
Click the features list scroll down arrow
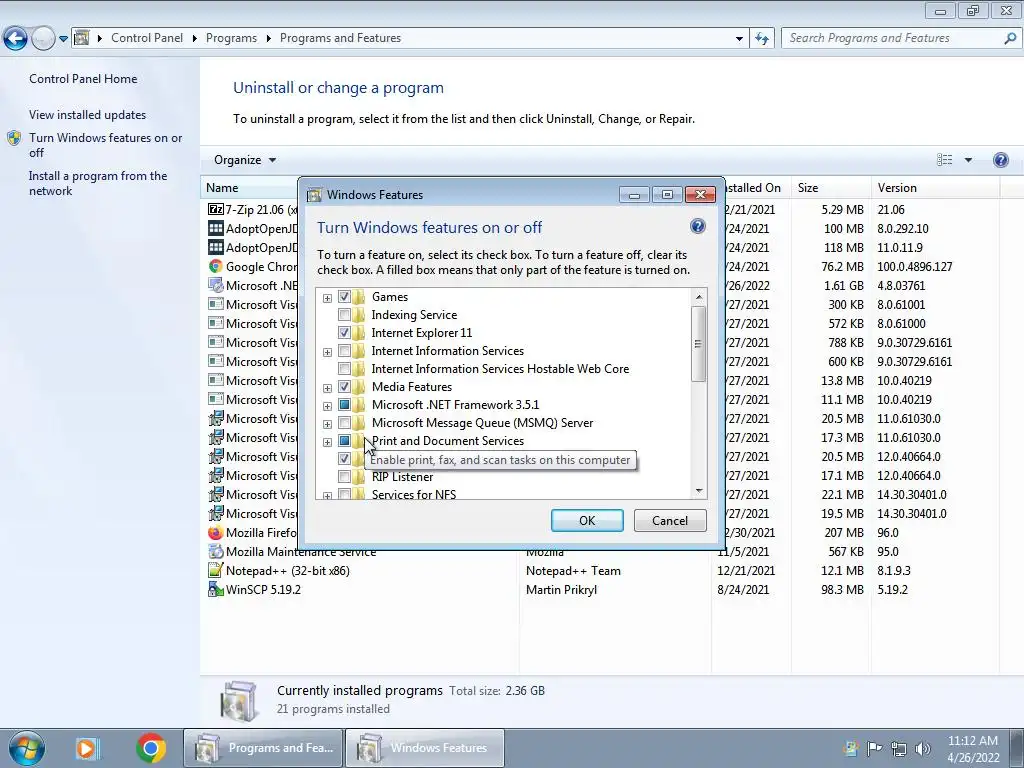click(699, 490)
